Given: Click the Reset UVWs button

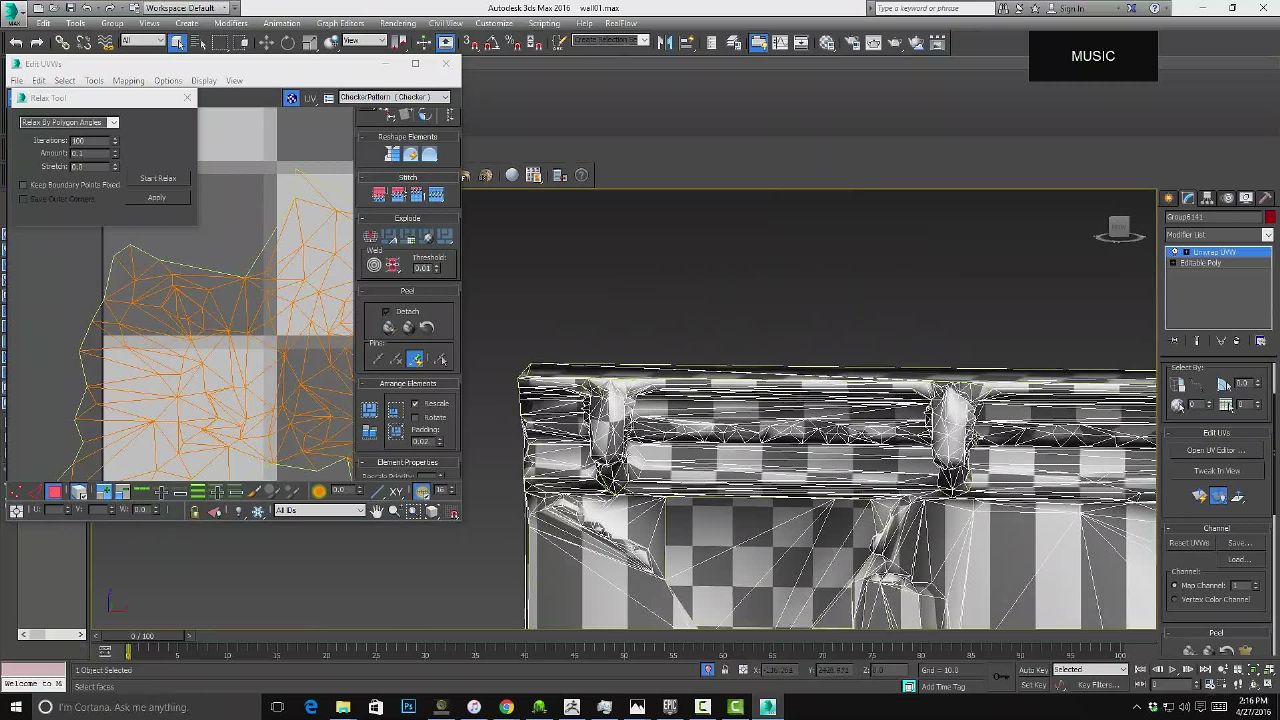Looking at the screenshot, I should point(1190,543).
